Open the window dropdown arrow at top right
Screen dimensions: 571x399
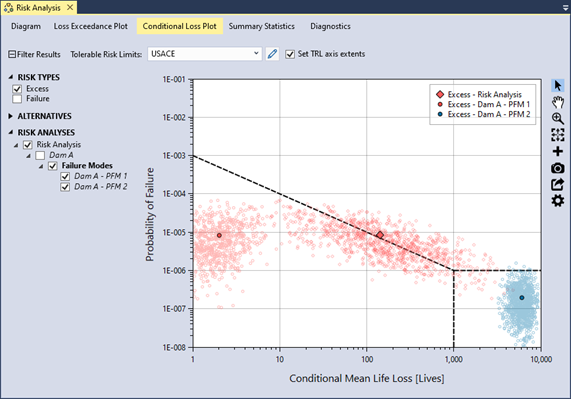(x=565, y=8)
